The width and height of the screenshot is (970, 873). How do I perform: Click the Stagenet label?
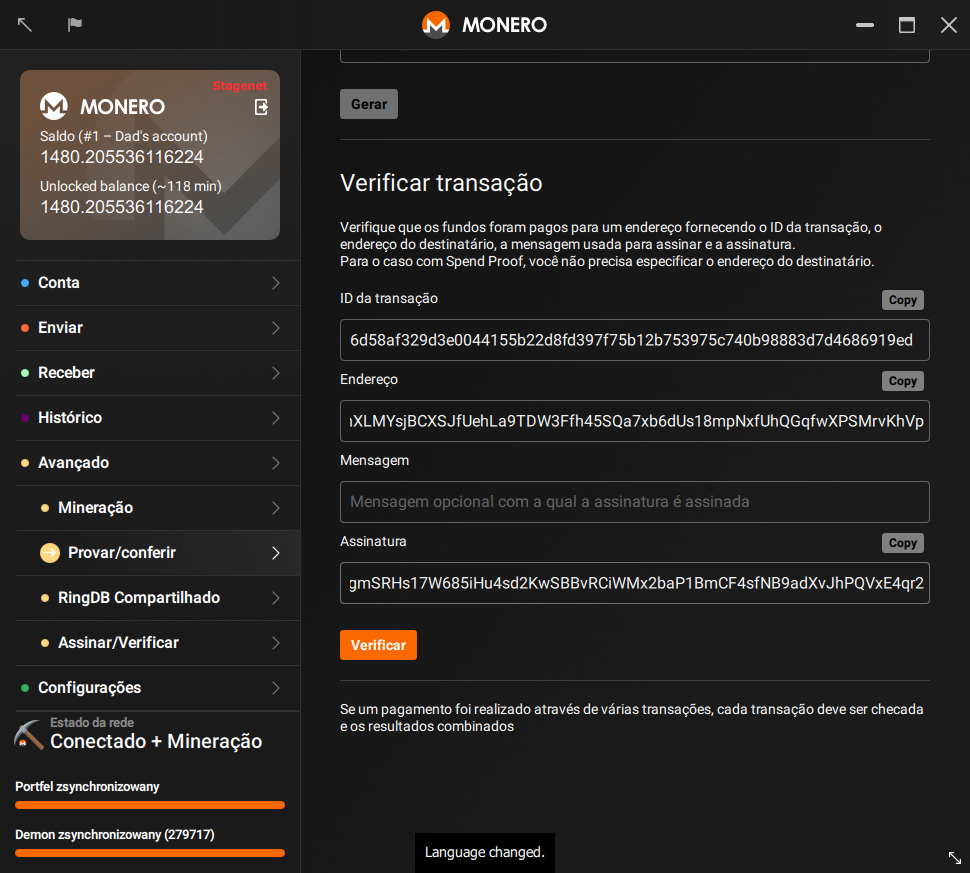pyautogui.click(x=240, y=85)
